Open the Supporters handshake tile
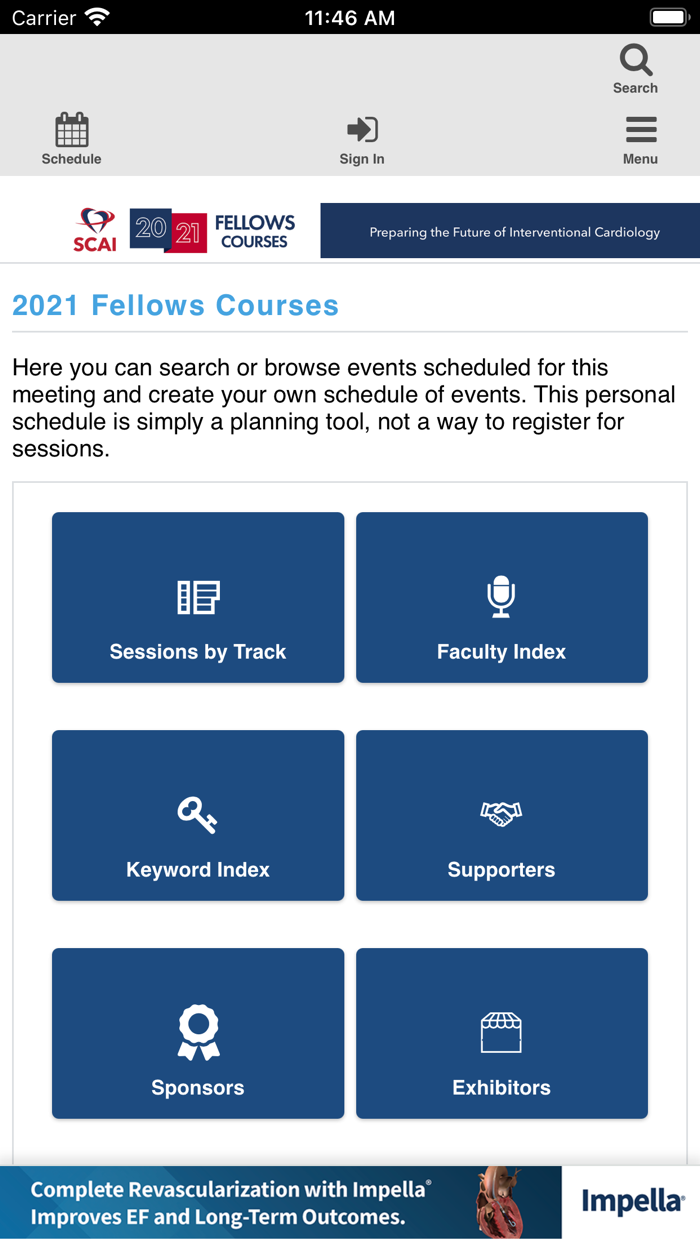This screenshot has width=700, height=1244. click(501, 815)
